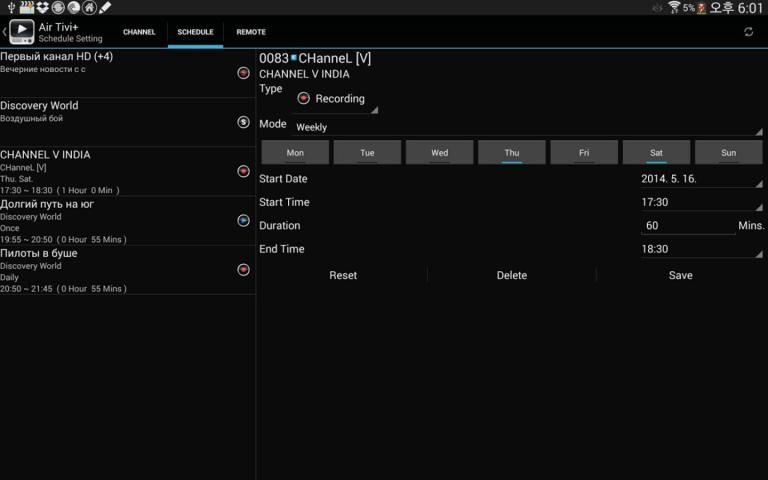Open the Mode dropdown set to Weekly
The width and height of the screenshot is (768, 480).
[x=526, y=127]
